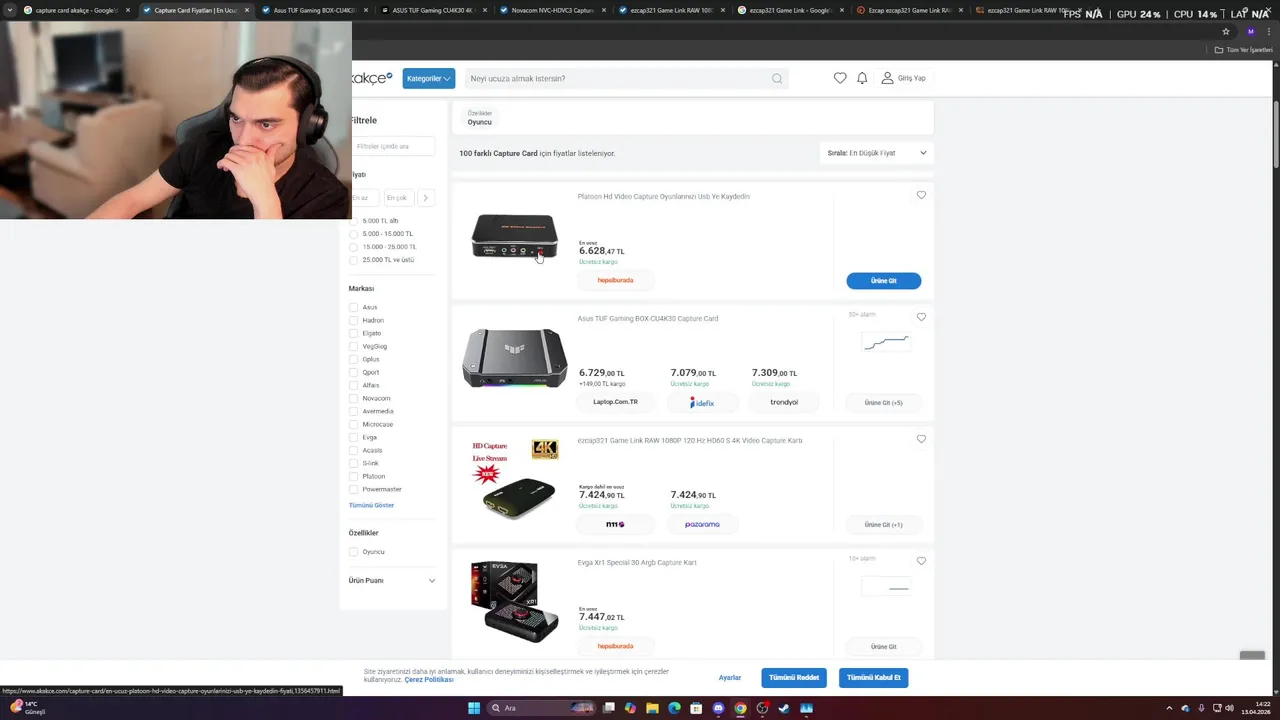Open the Sırala En Düşük Fiyat dropdown
Viewport: 1280px width, 720px height.
click(x=877, y=153)
